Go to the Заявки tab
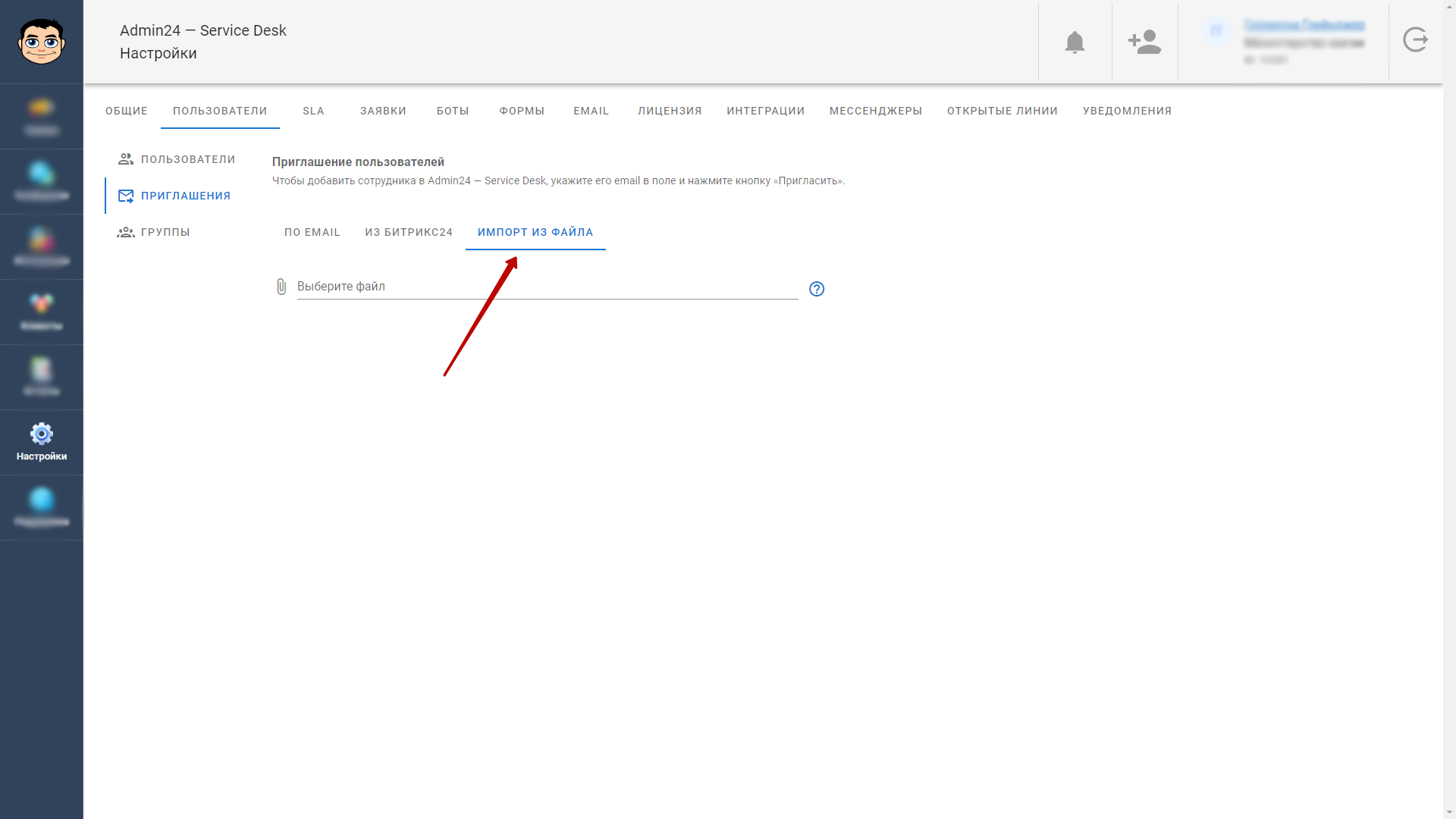 [x=383, y=111]
